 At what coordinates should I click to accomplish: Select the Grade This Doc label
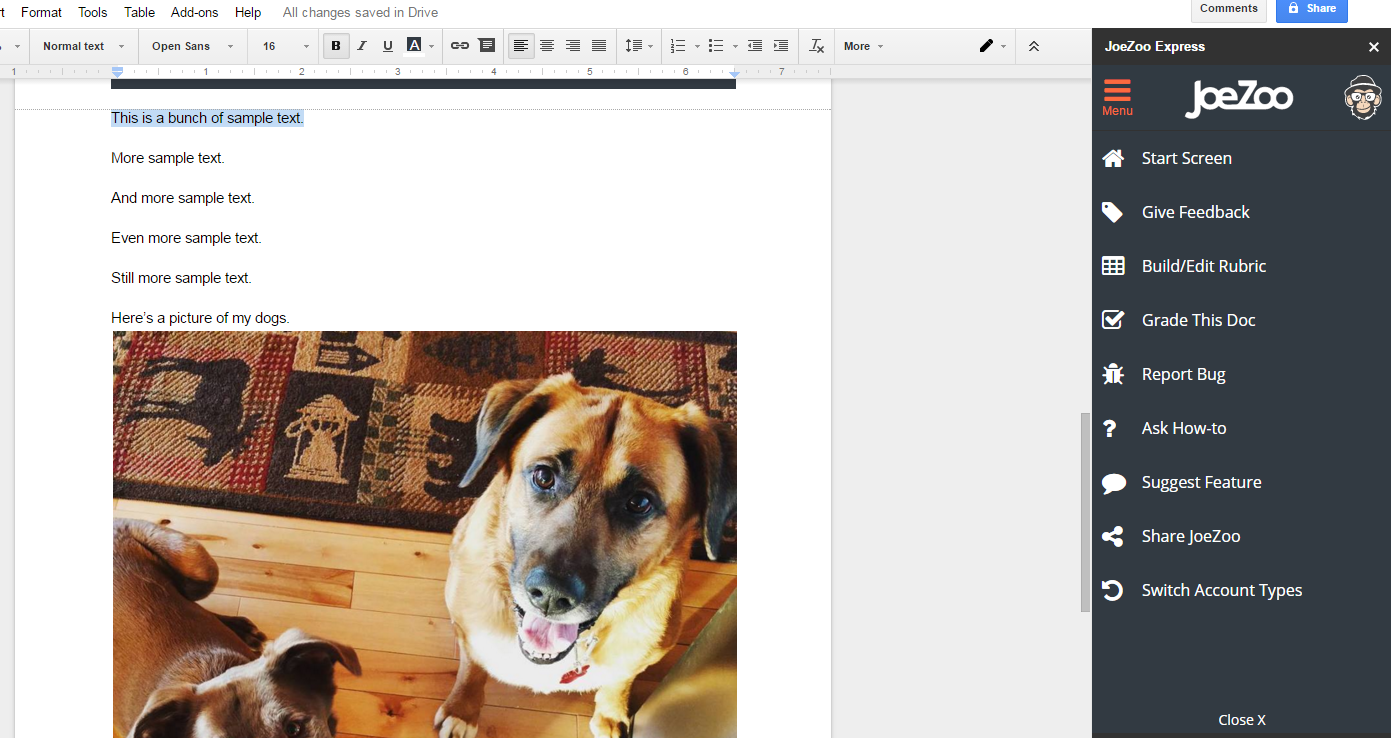click(x=1199, y=320)
